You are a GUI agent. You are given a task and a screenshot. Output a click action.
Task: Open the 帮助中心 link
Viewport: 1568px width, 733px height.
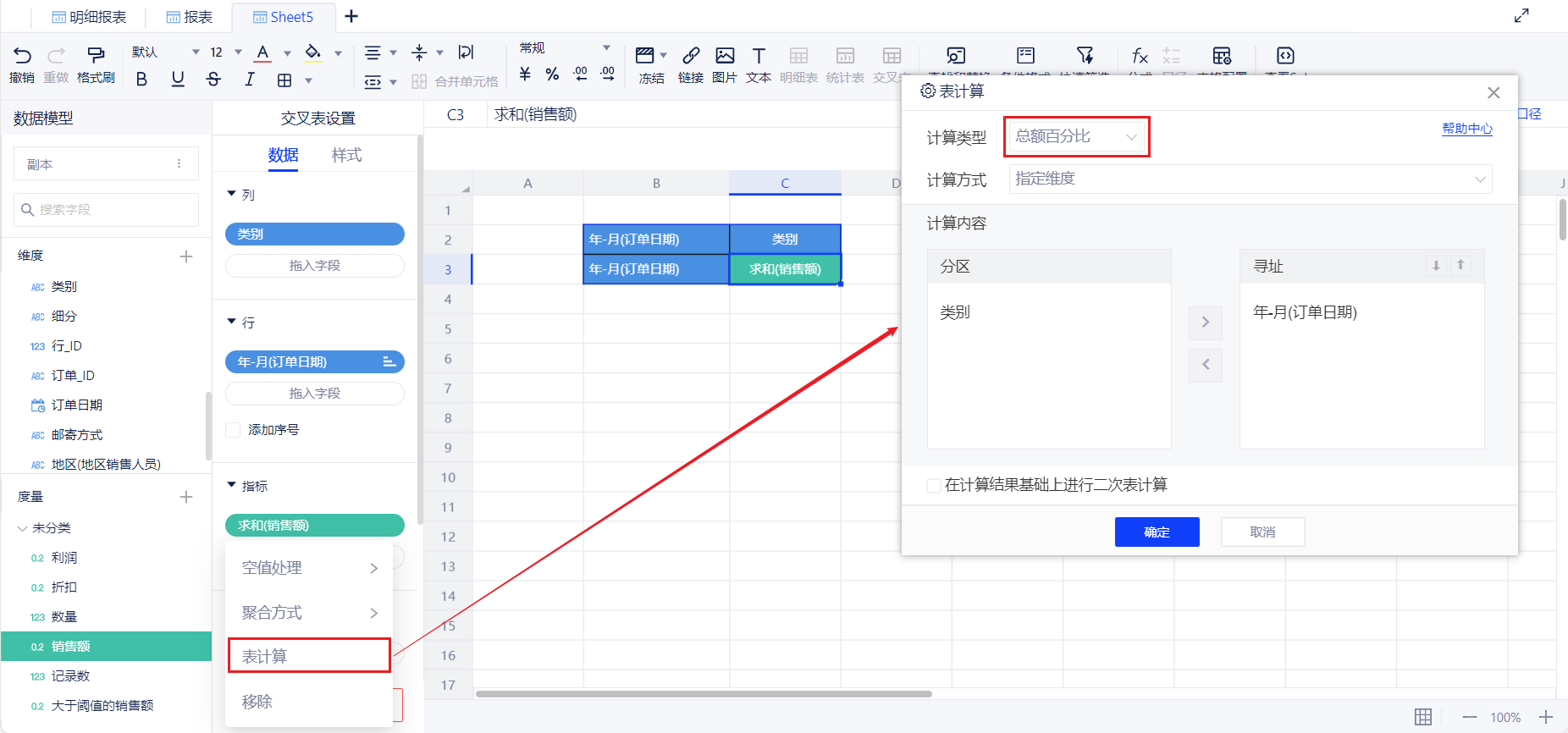[x=1466, y=129]
